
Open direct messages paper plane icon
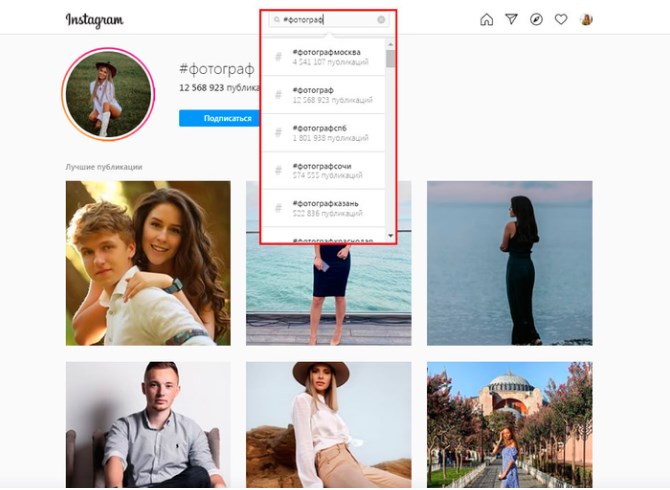512,19
